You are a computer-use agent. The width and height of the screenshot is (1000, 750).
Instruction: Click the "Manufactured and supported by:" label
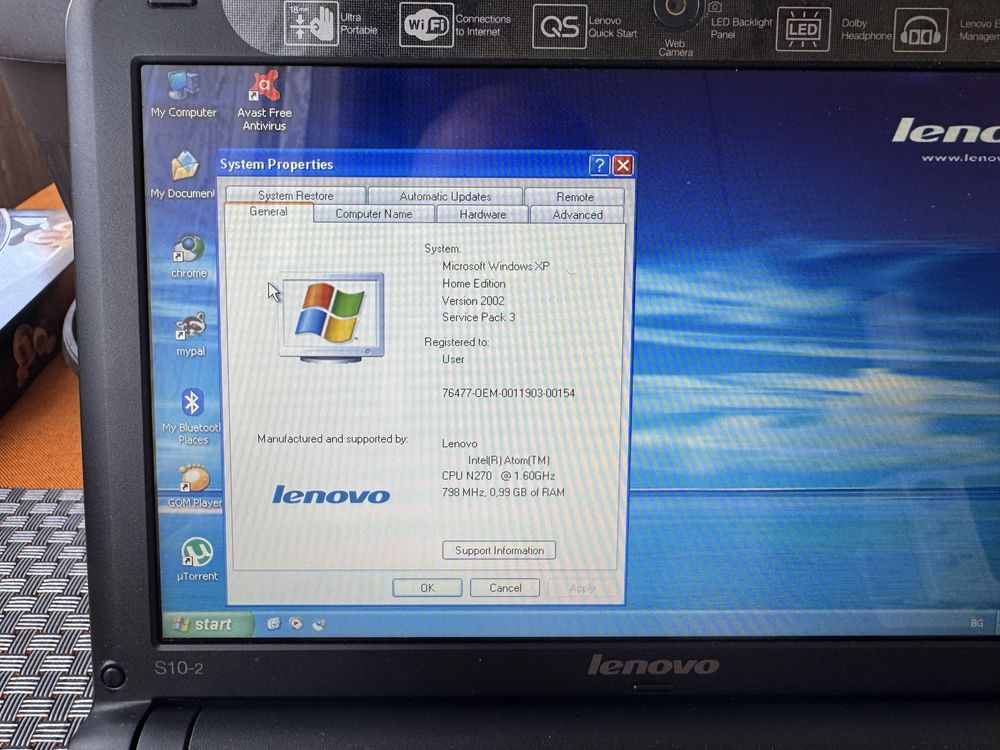332,439
